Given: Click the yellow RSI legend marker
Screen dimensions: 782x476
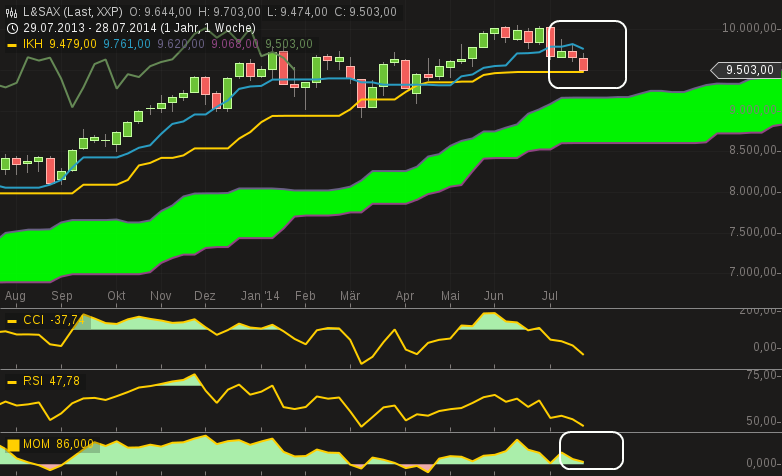Looking at the screenshot, I should coord(12,383).
